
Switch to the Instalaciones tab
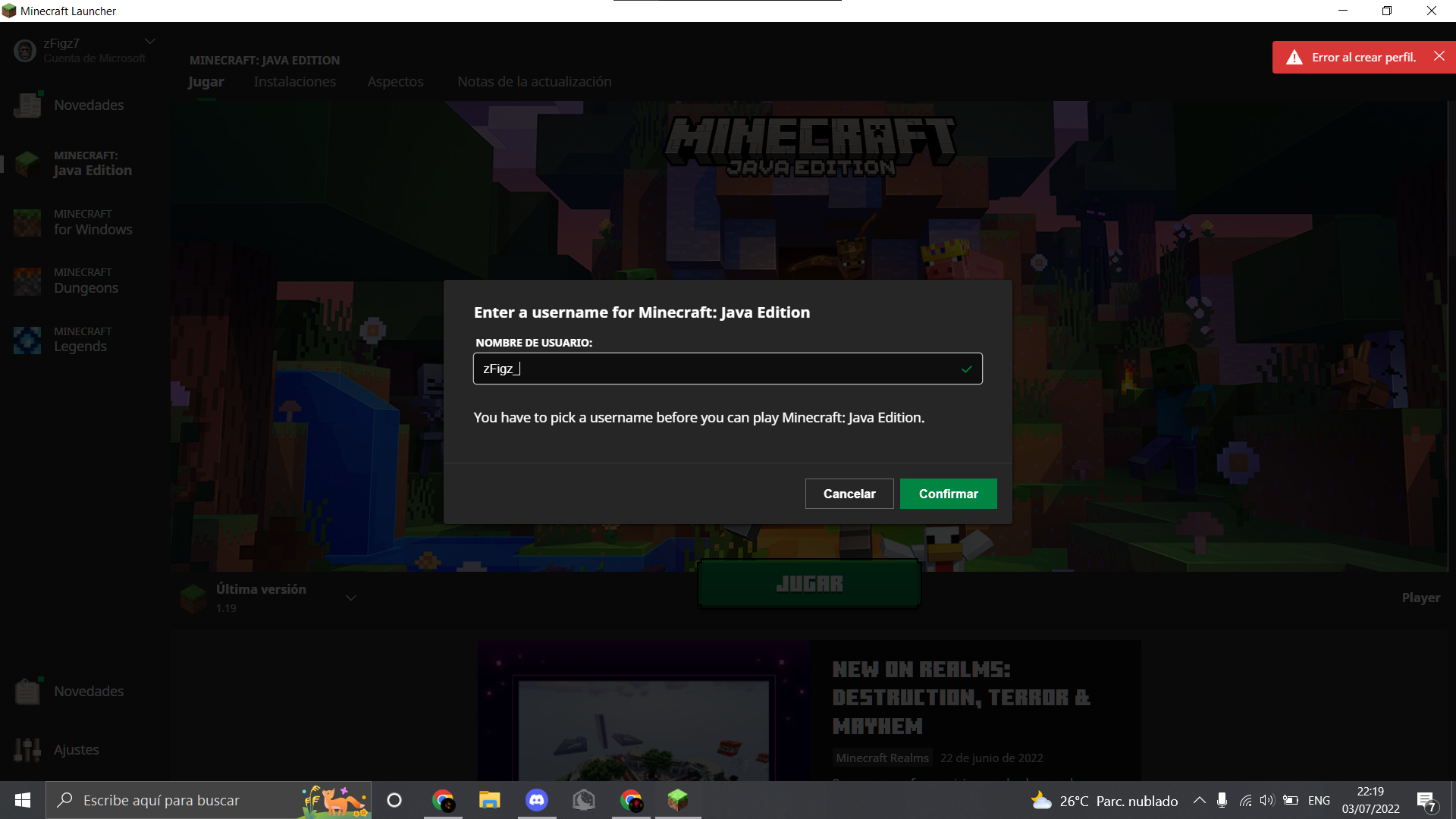[x=294, y=82]
